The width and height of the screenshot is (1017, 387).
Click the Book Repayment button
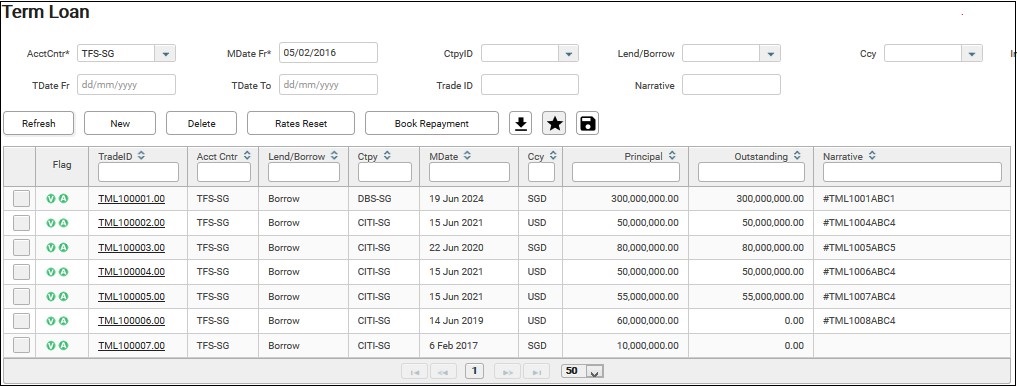point(432,123)
